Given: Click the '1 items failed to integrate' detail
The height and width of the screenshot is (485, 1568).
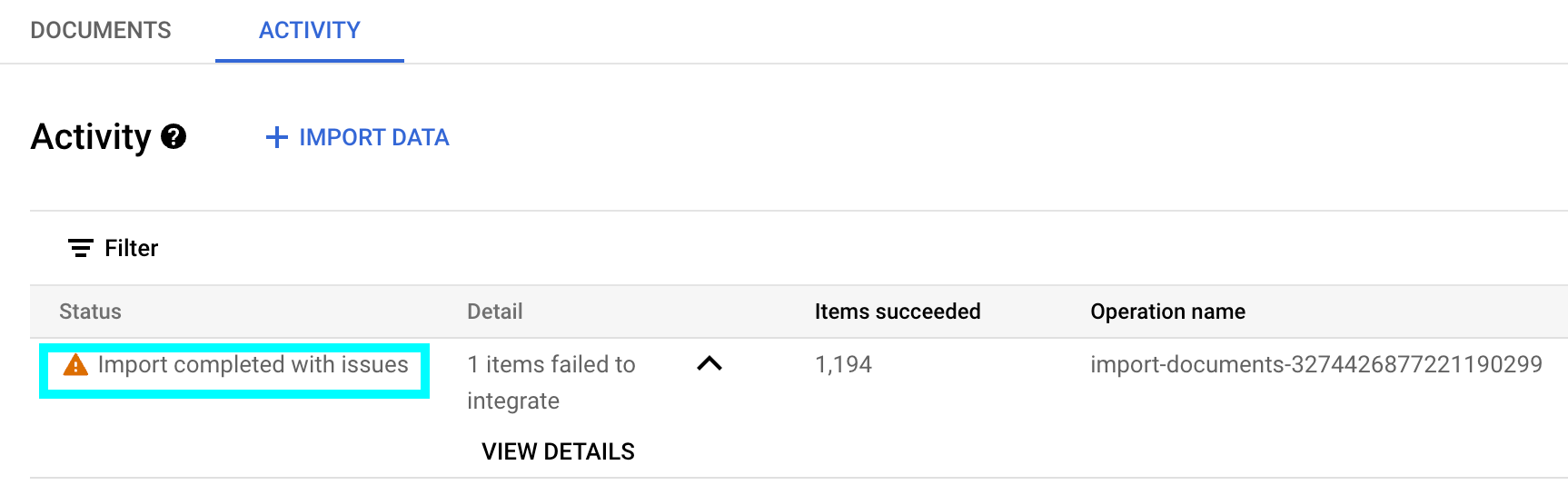Looking at the screenshot, I should (551, 365).
